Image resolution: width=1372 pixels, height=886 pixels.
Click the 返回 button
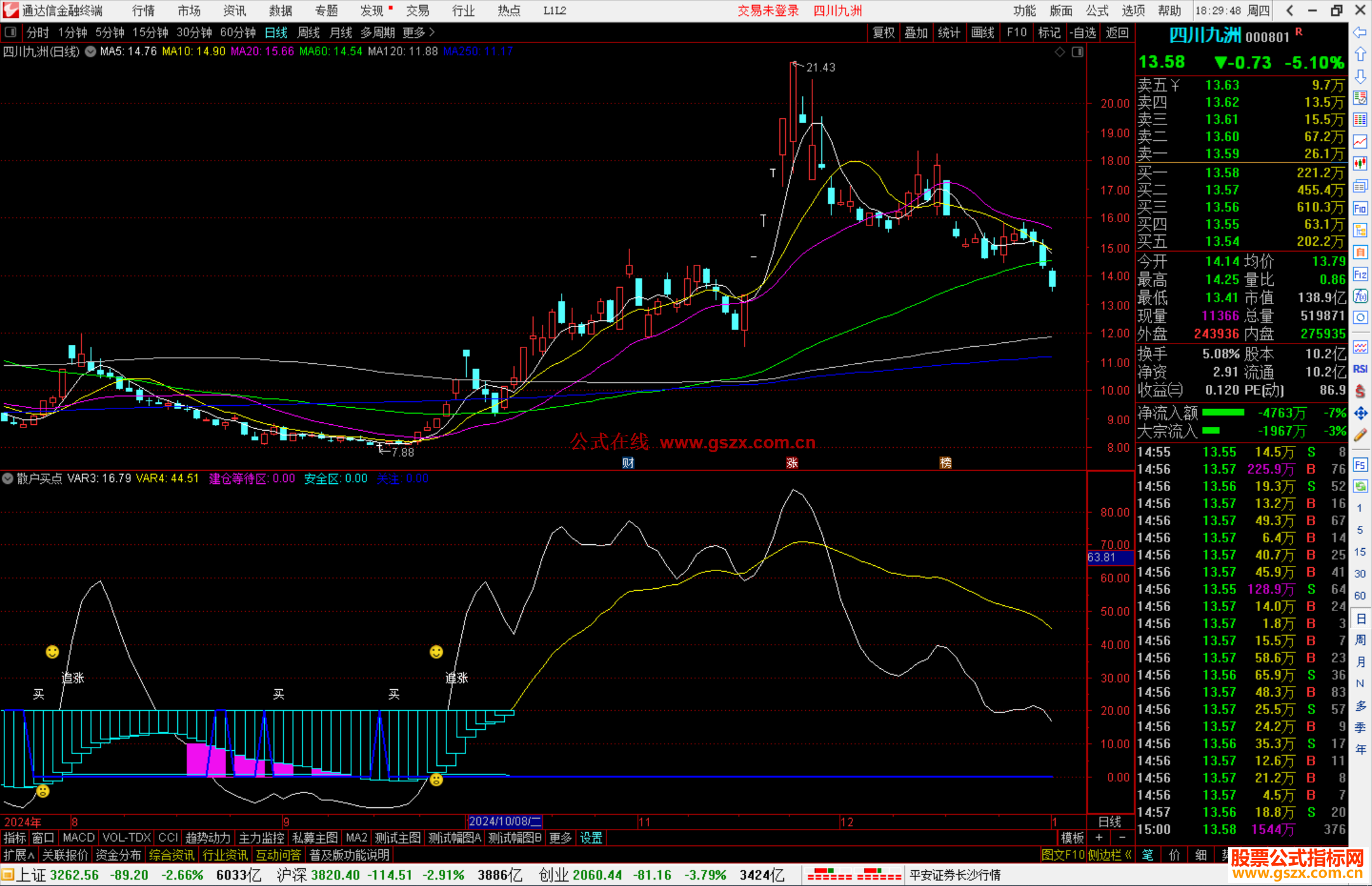(1117, 32)
